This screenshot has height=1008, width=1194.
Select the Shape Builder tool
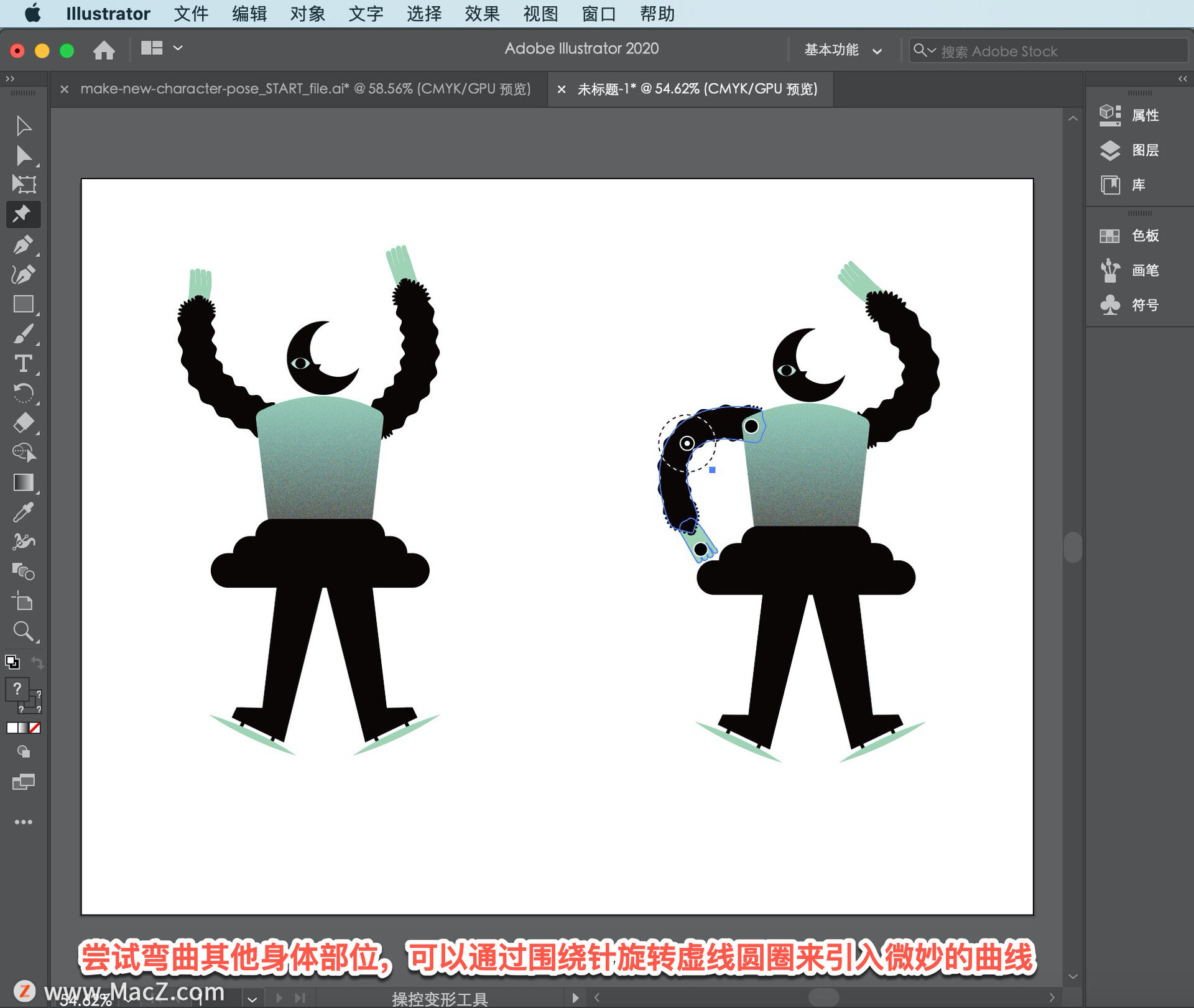pos(24,453)
